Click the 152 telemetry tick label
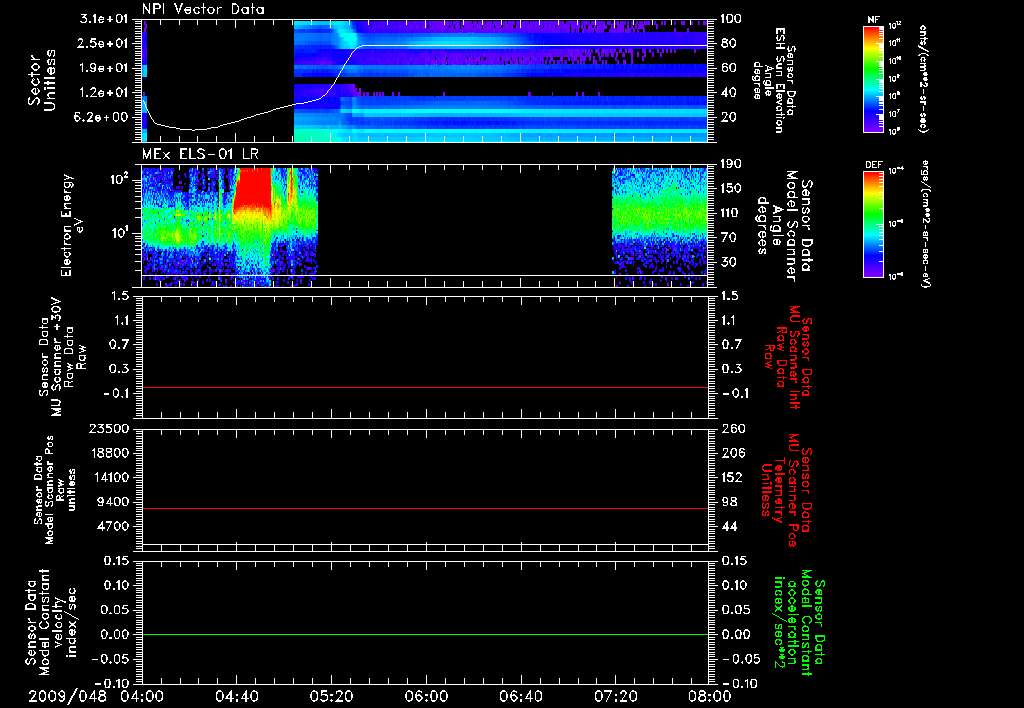This screenshot has height=708, width=1024. [733, 477]
